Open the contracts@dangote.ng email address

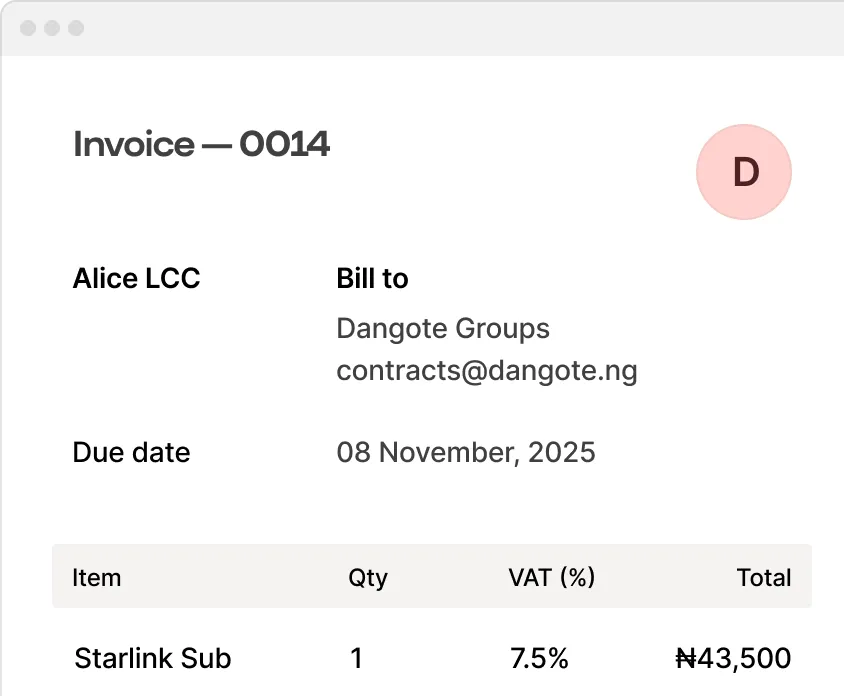tap(487, 371)
